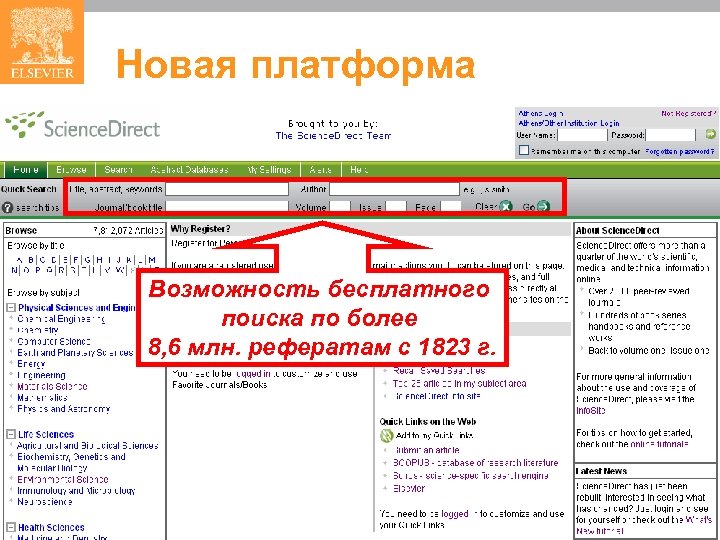Click the Issue field

point(395,207)
